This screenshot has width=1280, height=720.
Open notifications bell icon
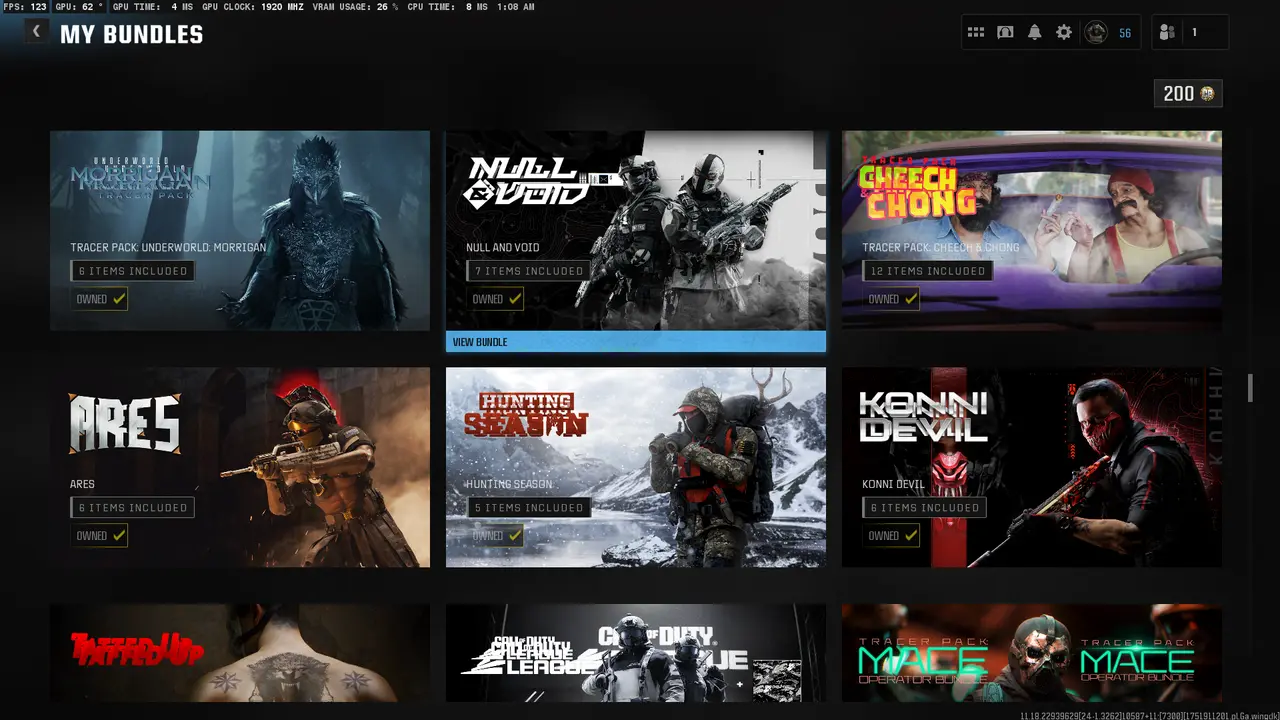click(1034, 33)
